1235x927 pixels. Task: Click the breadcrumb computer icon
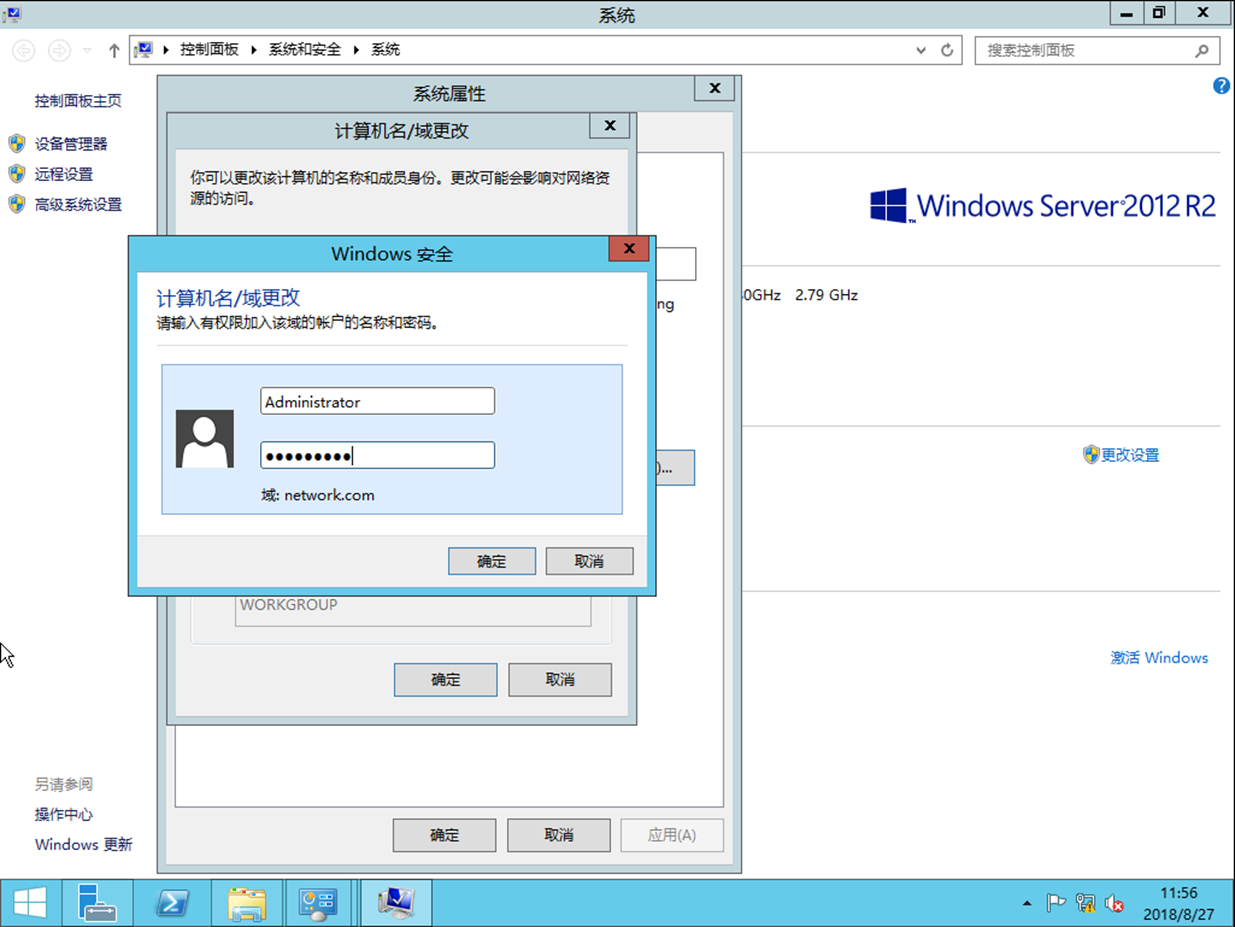[x=144, y=49]
